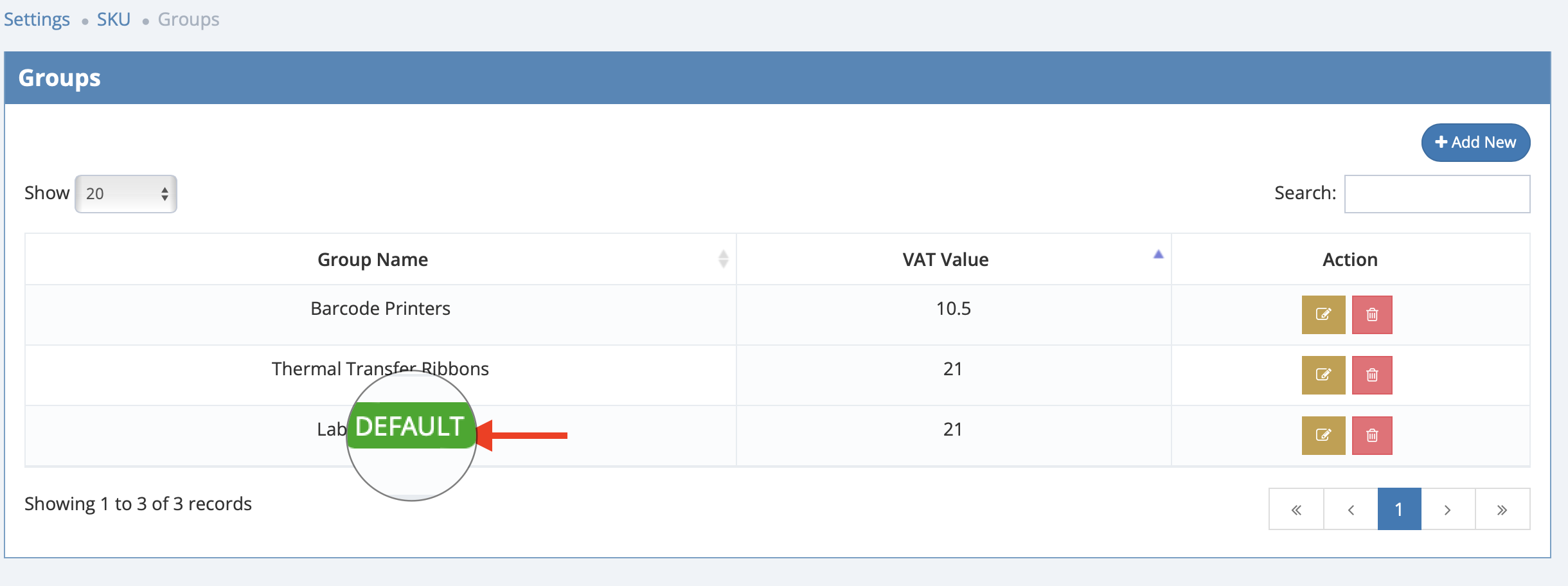The height and width of the screenshot is (586, 1568).
Task: Edit the Barcode Printers group
Action: tap(1323, 315)
